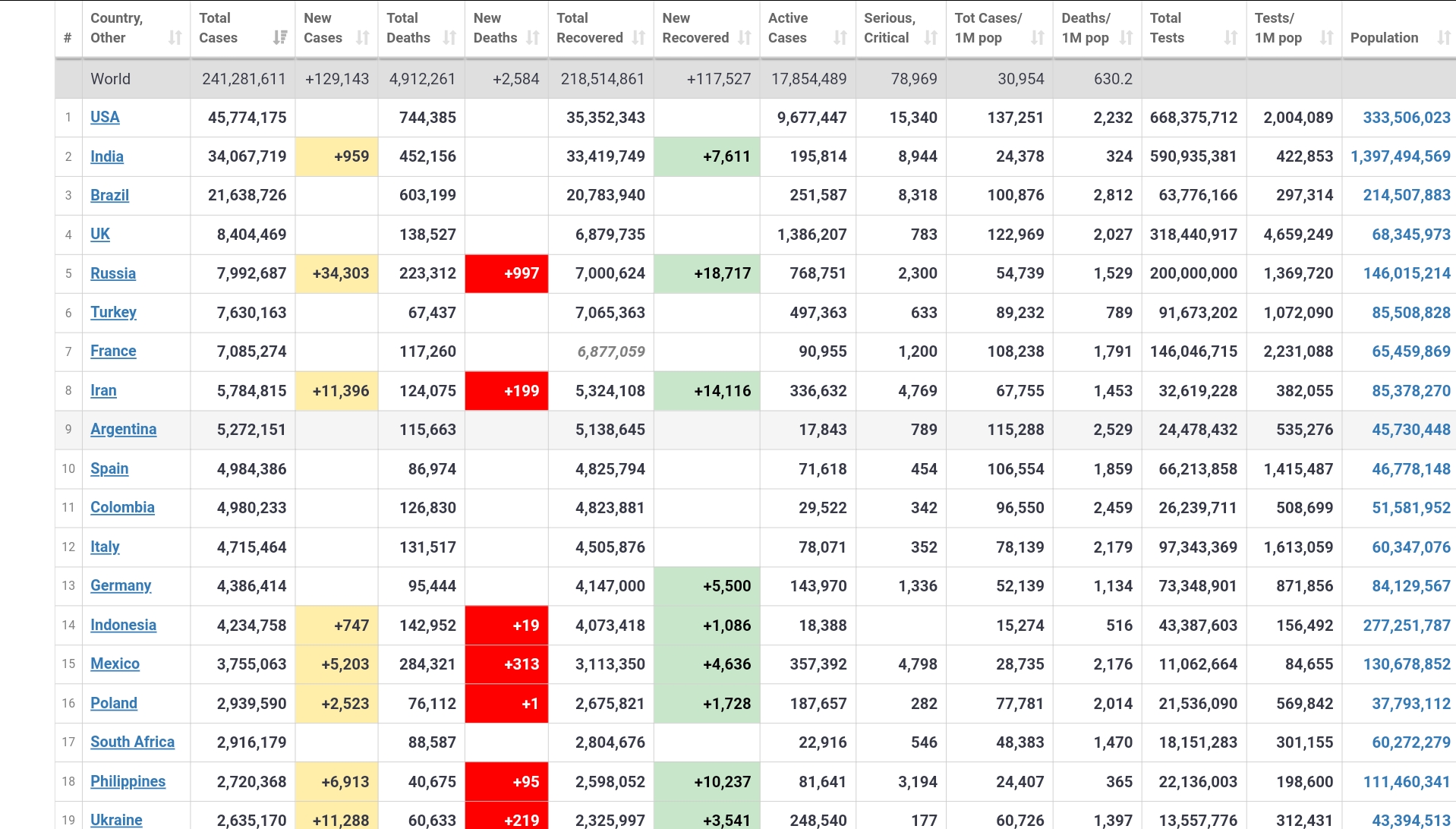
Task: Open Indonesia country link
Action: pos(123,625)
